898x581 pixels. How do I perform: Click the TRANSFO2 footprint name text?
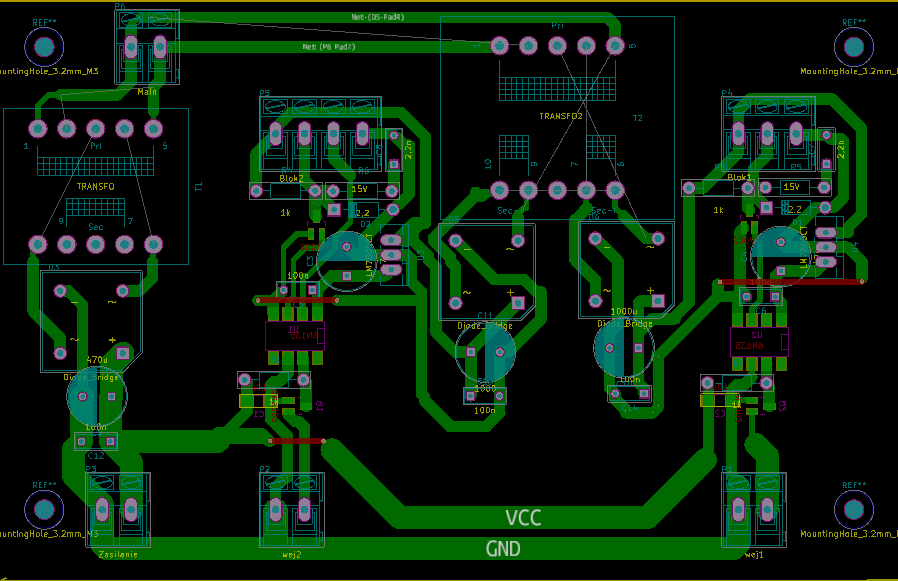point(561,116)
